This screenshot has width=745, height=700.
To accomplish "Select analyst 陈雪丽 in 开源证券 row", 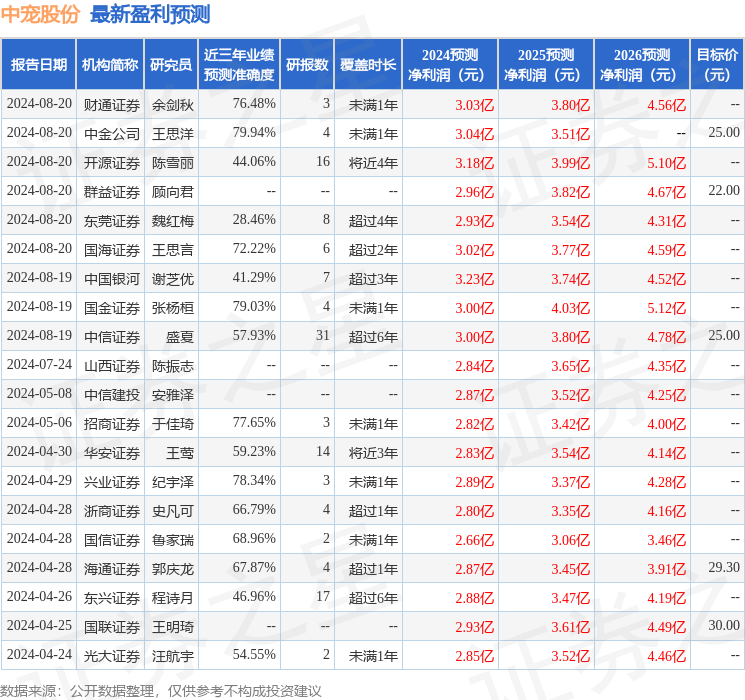I will click(172, 162).
